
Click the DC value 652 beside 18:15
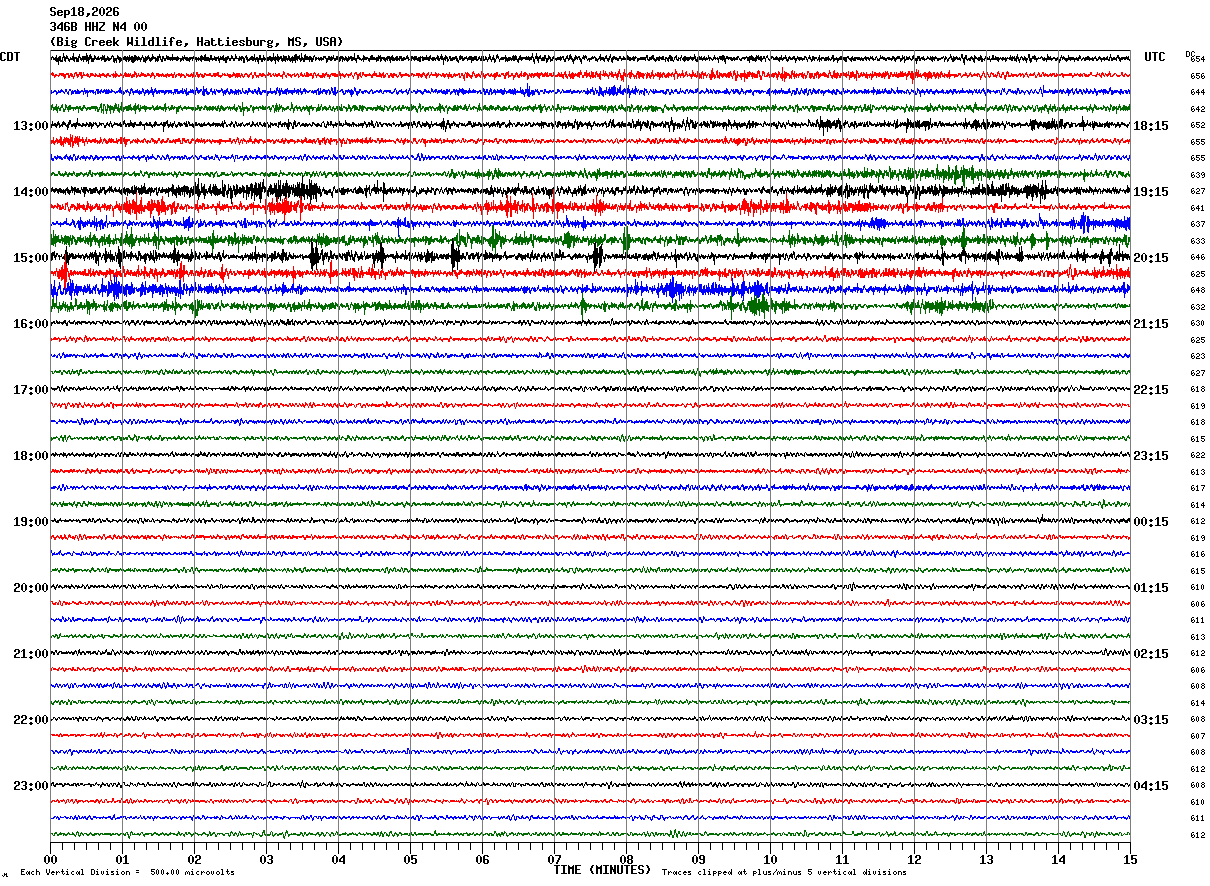pos(1197,125)
